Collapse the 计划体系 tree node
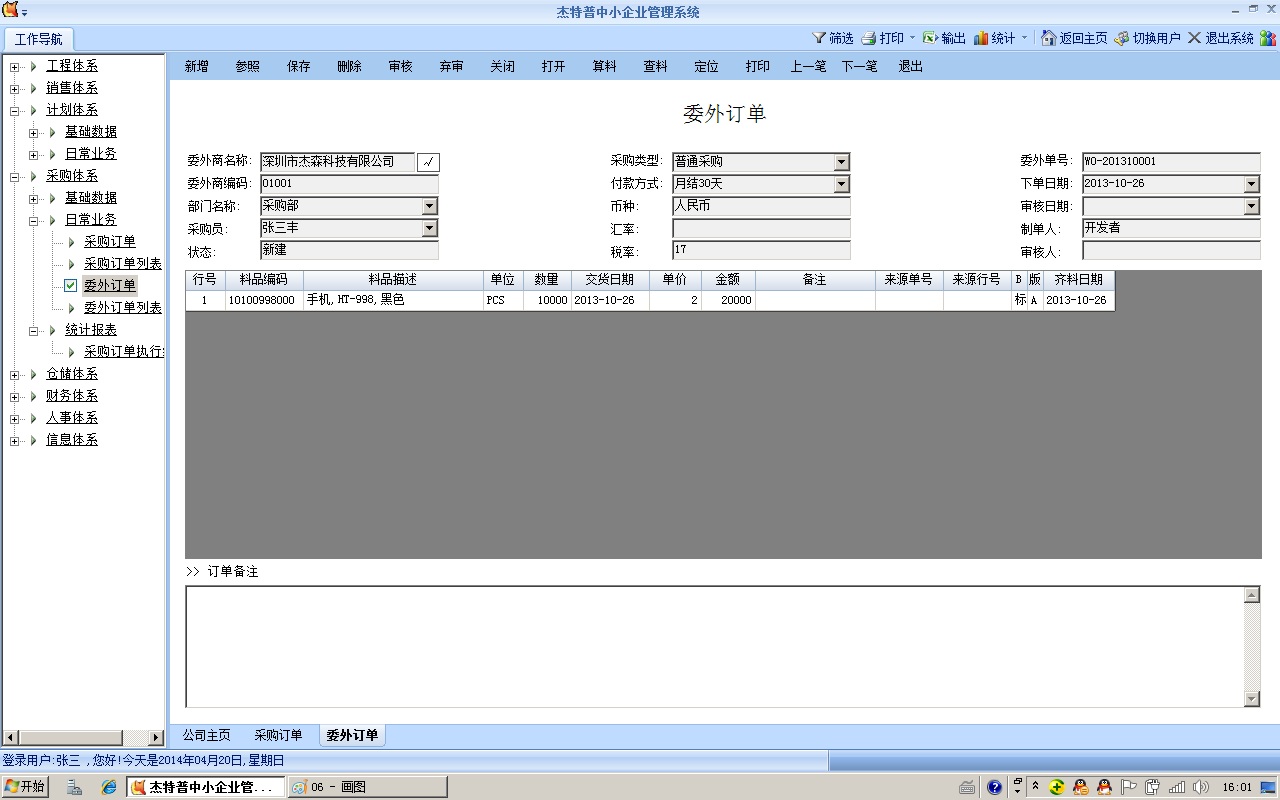This screenshot has width=1280, height=800. click(15, 110)
